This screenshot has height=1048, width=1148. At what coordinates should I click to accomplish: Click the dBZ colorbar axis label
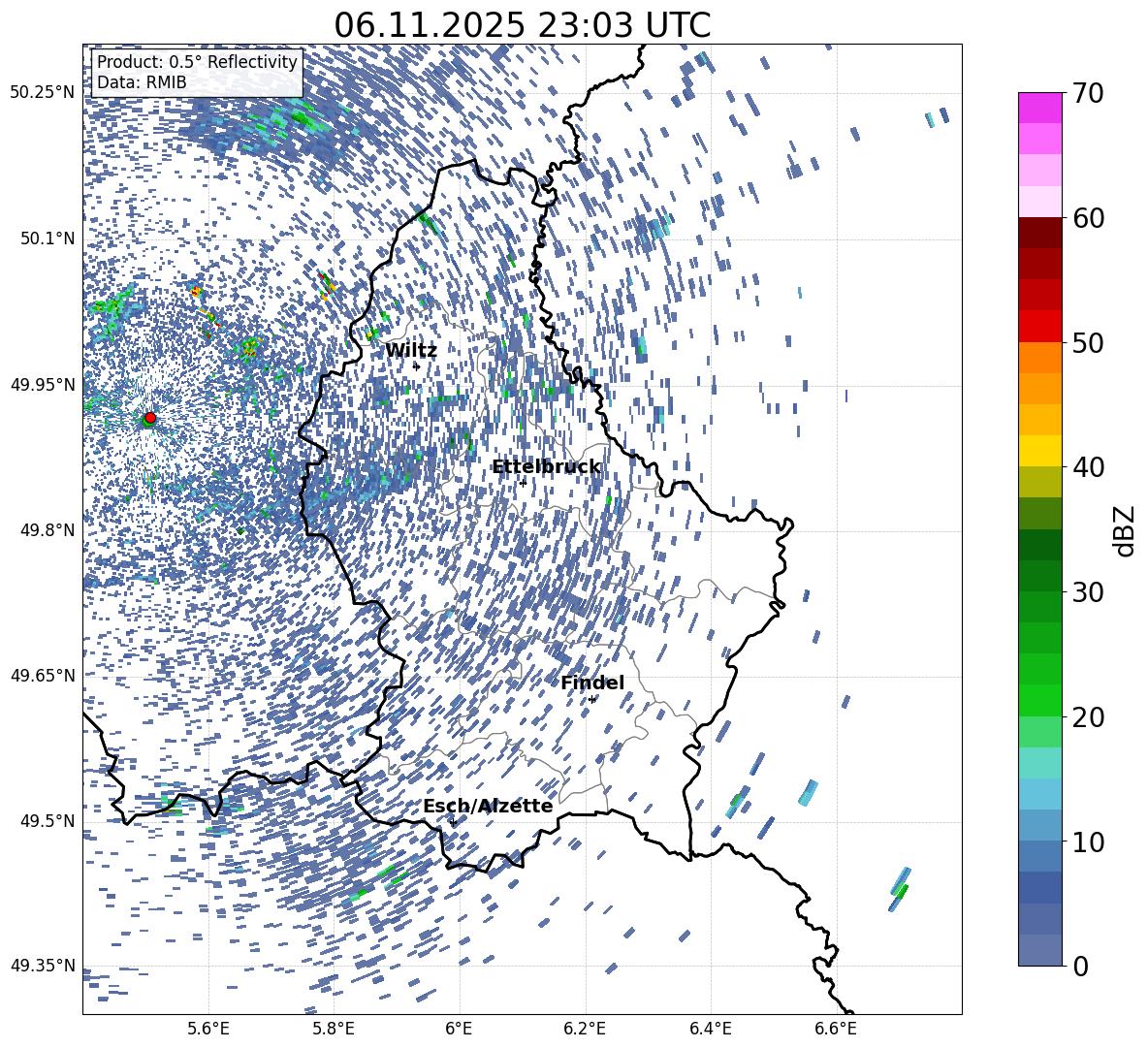pyautogui.click(x=1126, y=530)
